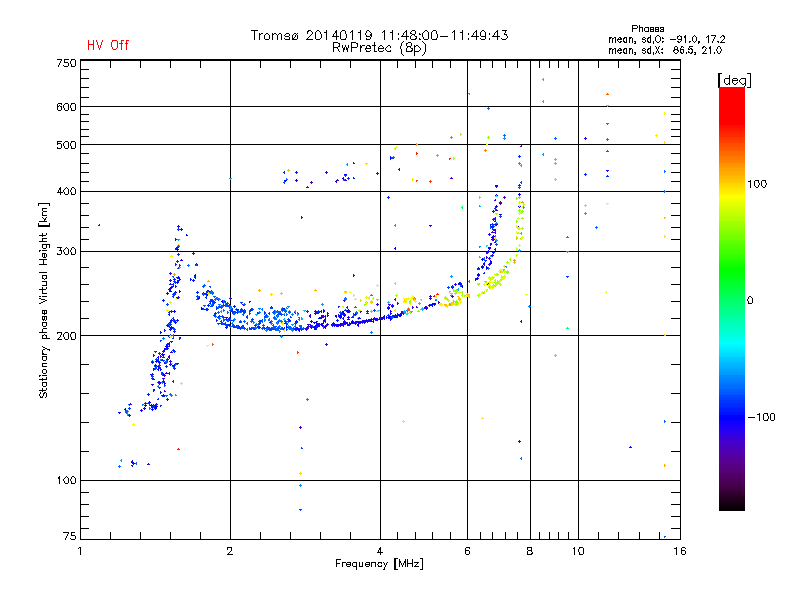This screenshot has width=800, height=600.
Task: Click the 'RwPretec (8p)' subtitle
Action: coord(379,48)
